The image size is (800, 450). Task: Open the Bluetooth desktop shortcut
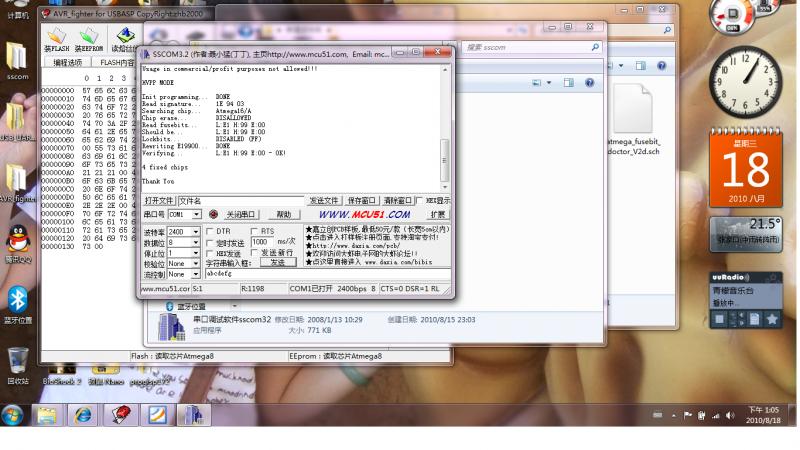point(17,301)
